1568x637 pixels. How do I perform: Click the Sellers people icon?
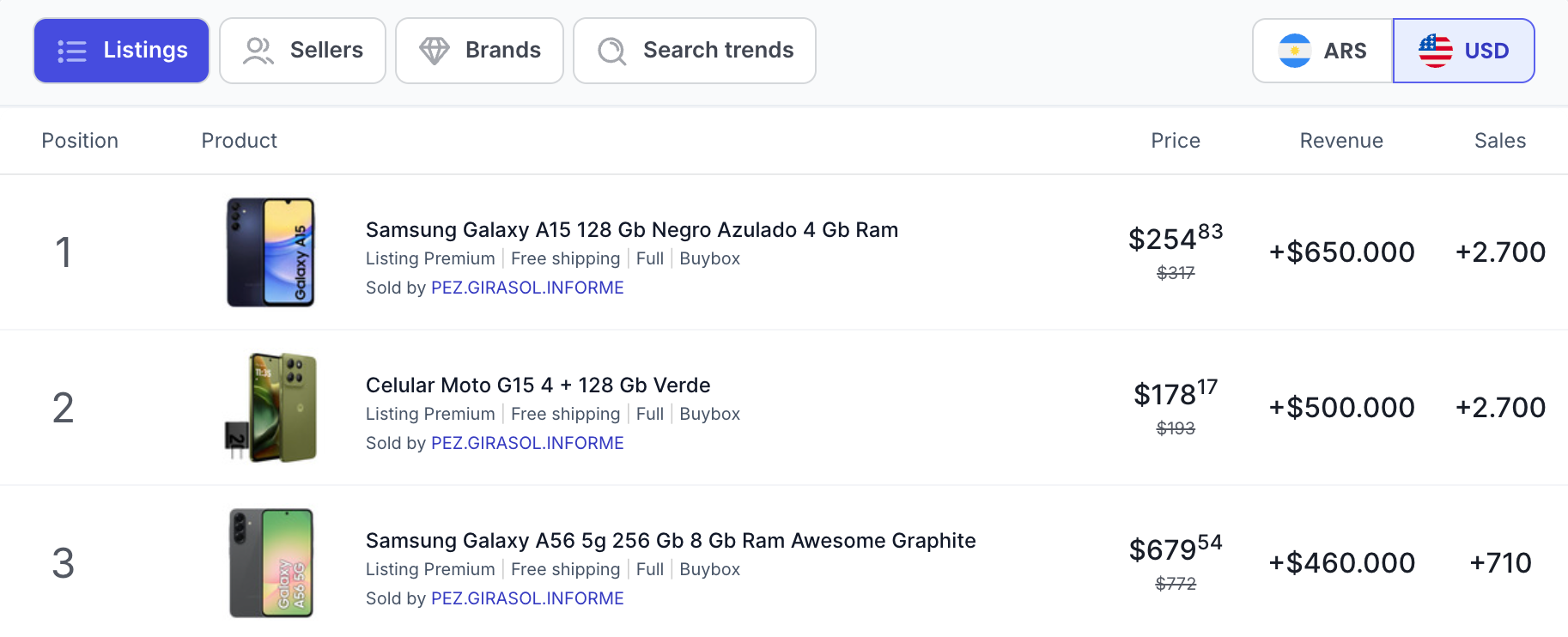pyautogui.click(x=258, y=52)
